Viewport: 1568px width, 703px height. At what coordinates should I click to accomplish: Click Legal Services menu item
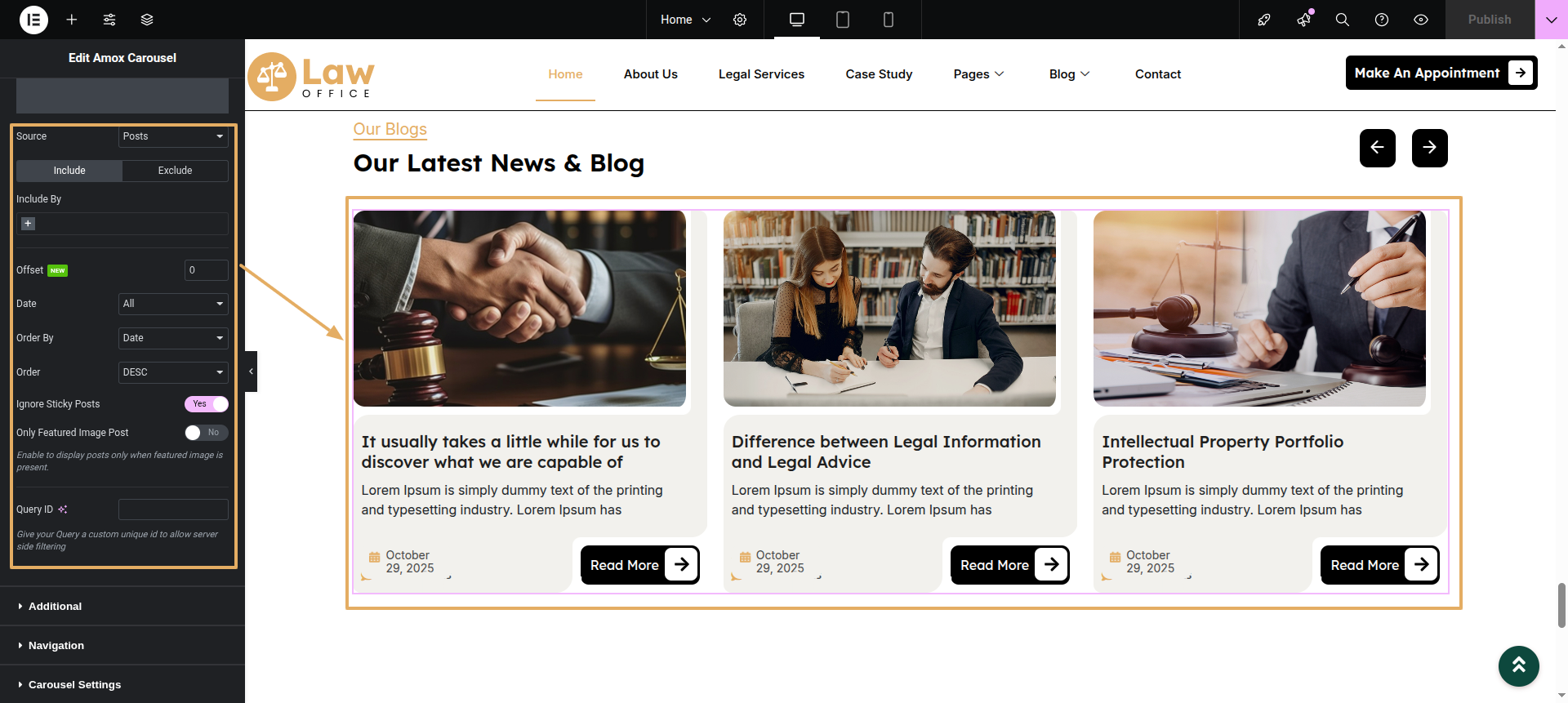761,74
